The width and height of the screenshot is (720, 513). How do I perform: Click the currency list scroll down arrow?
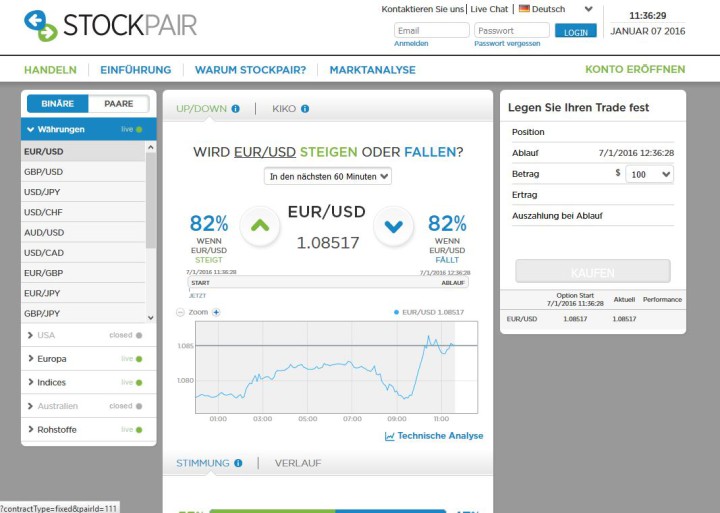point(151,318)
